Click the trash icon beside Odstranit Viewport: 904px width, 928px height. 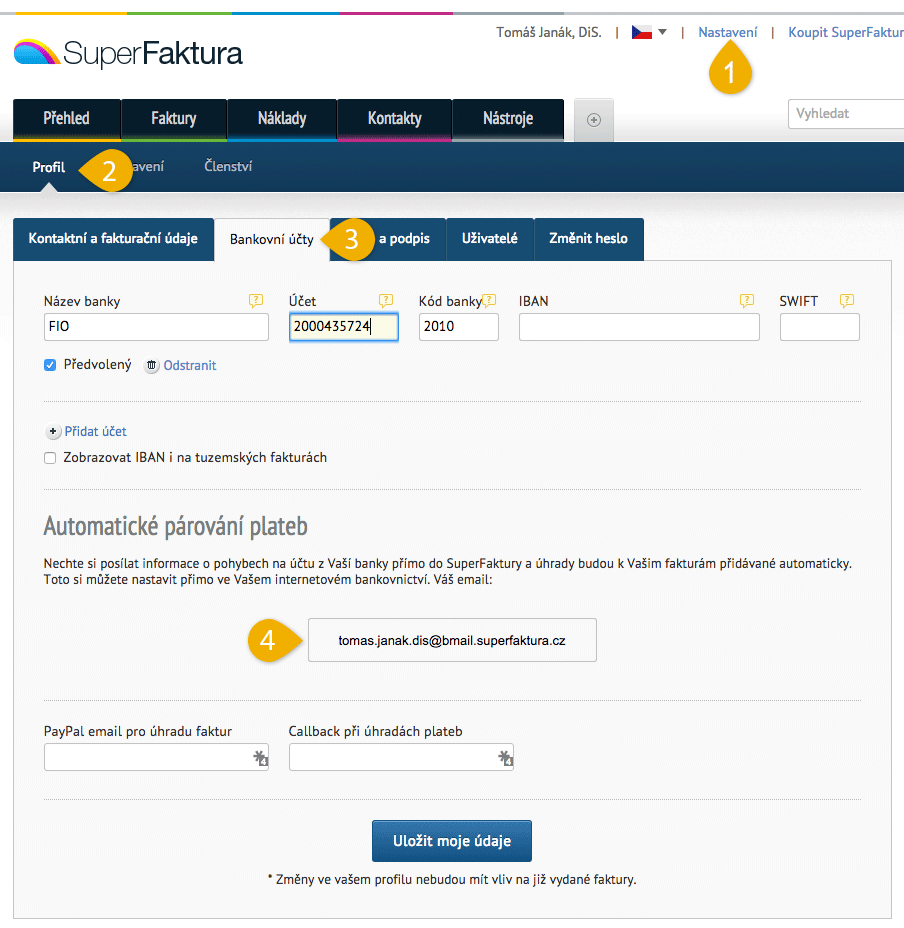[x=152, y=366]
